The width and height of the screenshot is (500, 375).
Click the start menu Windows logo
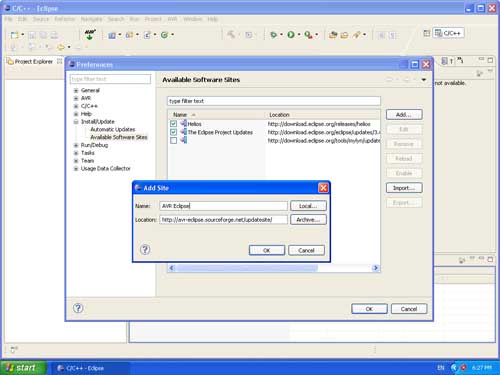(9, 368)
